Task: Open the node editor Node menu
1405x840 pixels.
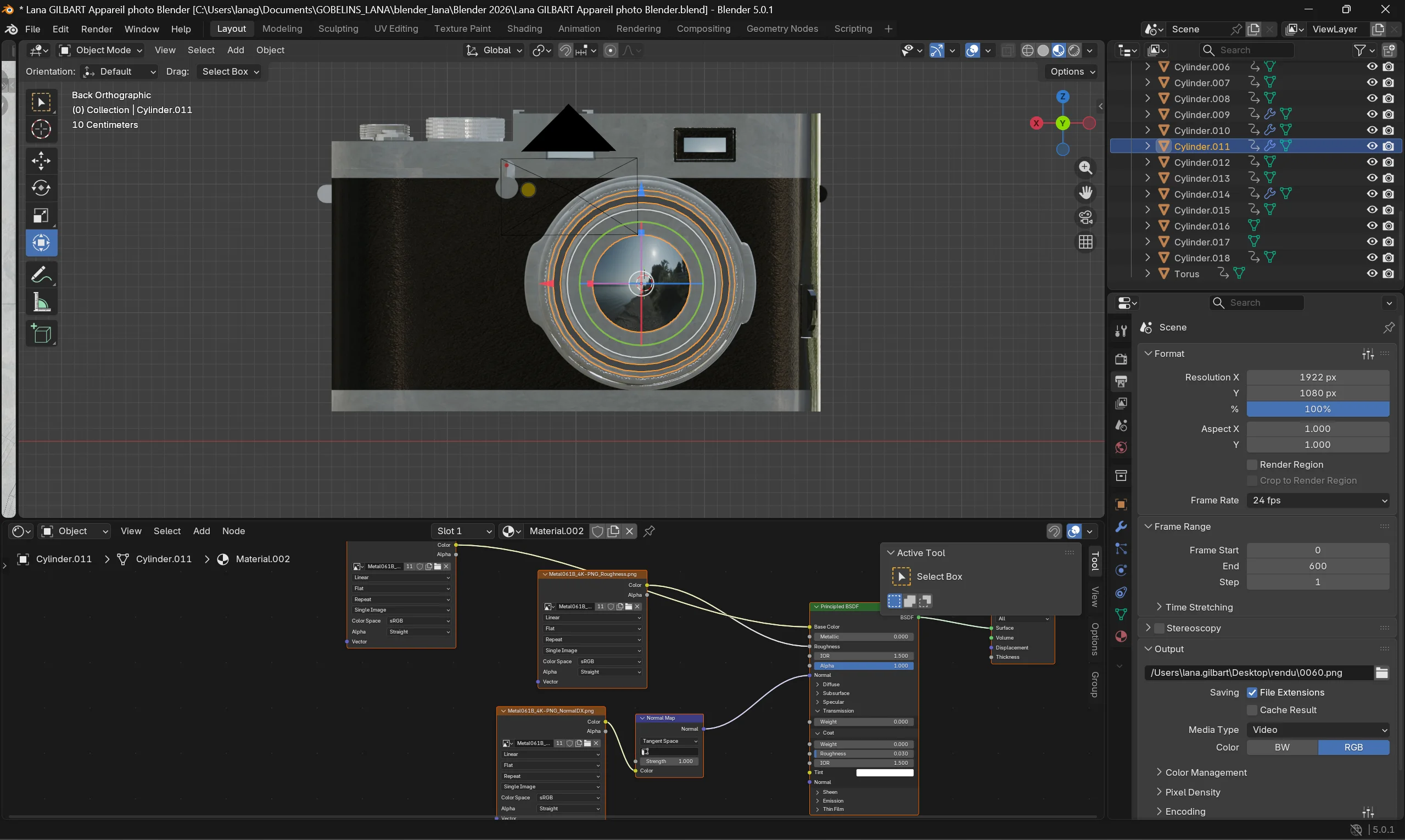Action: 233,531
